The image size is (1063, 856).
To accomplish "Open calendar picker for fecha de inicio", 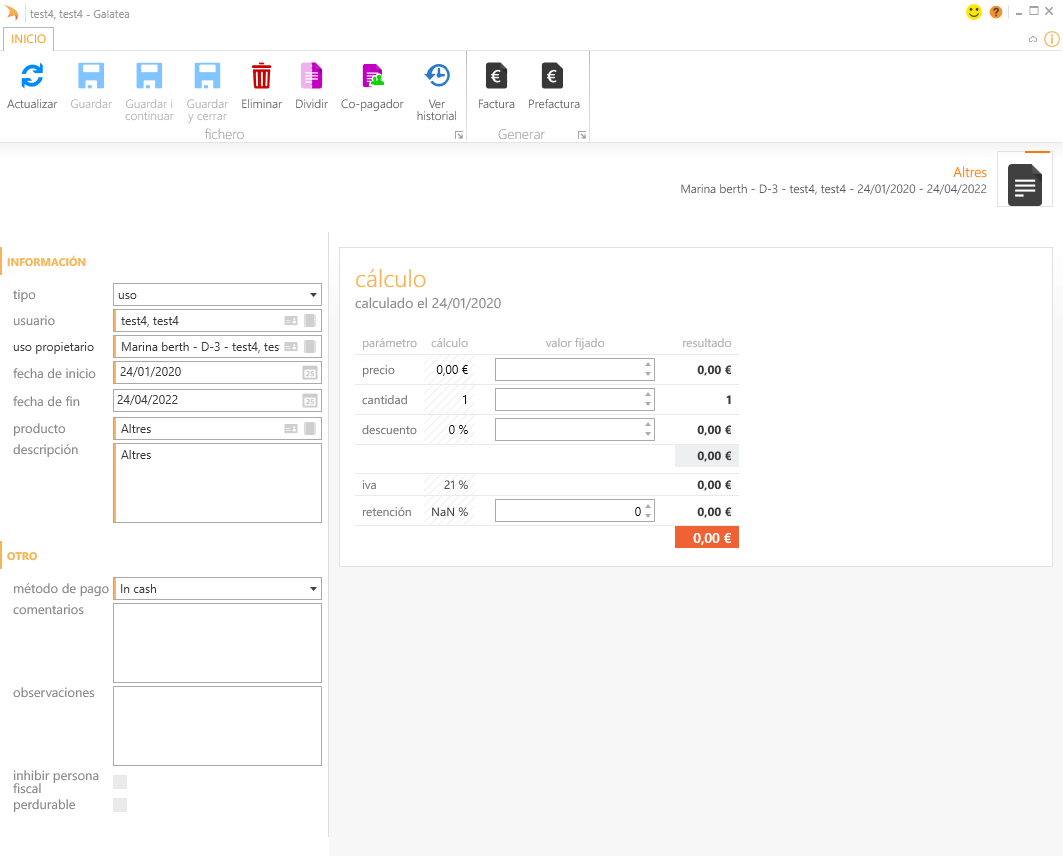I will 310,373.
